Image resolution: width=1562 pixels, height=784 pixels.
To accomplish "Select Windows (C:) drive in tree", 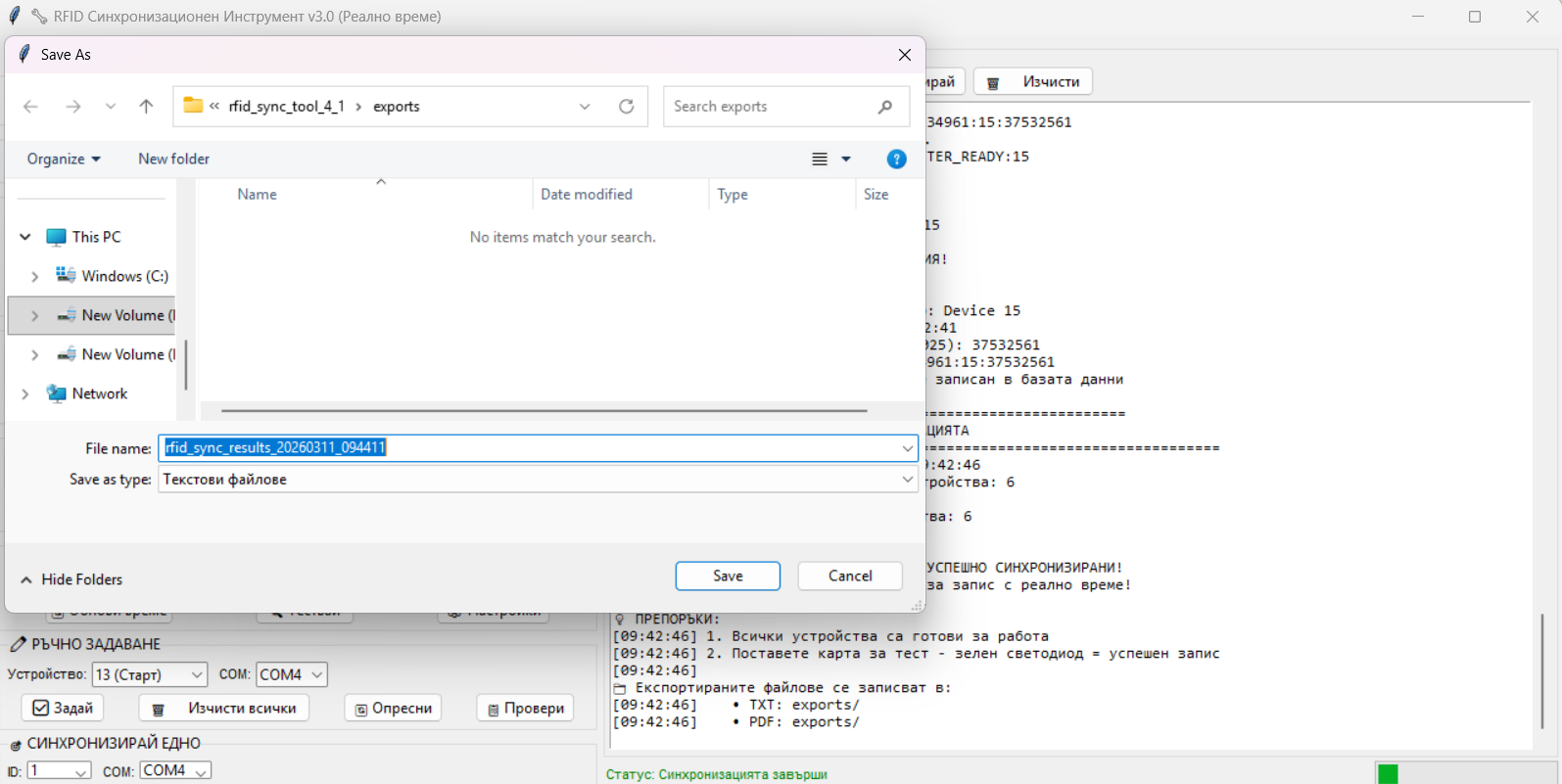I will (124, 276).
